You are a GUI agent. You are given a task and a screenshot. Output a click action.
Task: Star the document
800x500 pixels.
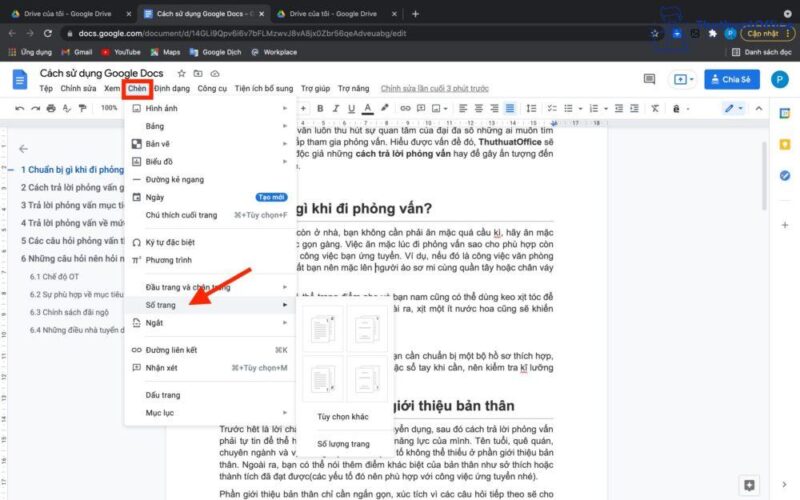point(181,73)
